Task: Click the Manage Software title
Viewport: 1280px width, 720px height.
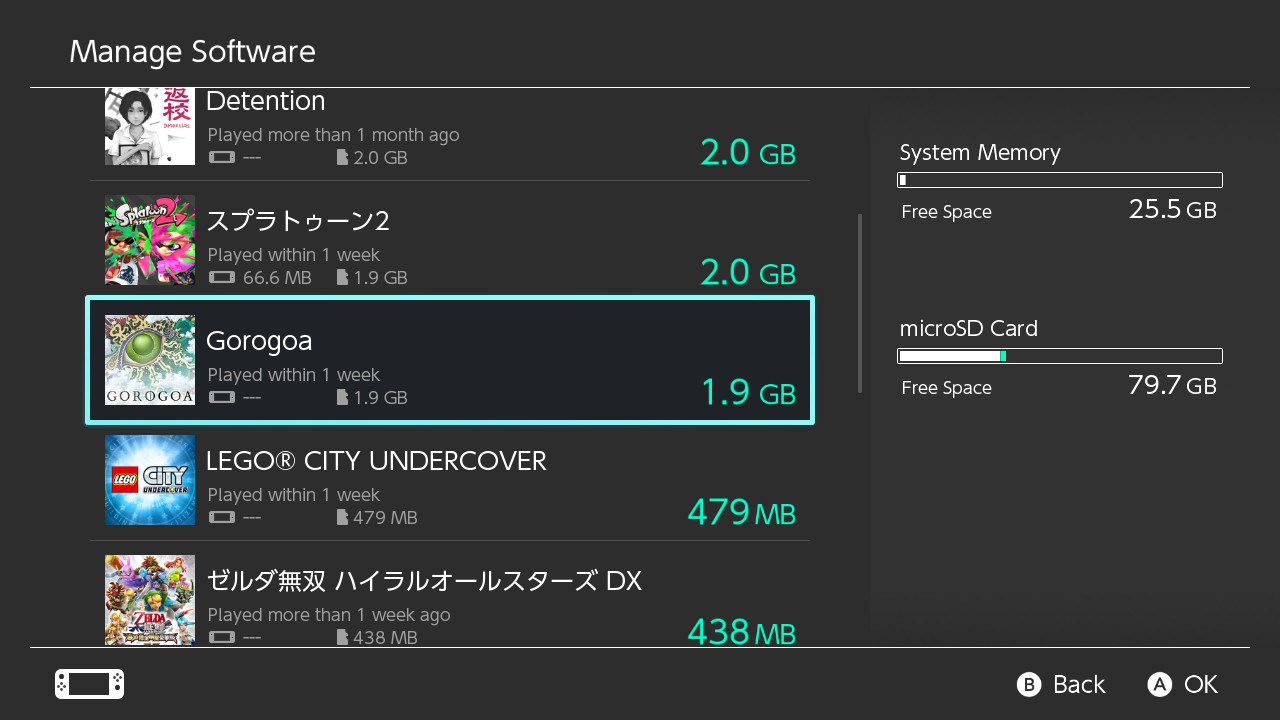Action: (192, 52)
